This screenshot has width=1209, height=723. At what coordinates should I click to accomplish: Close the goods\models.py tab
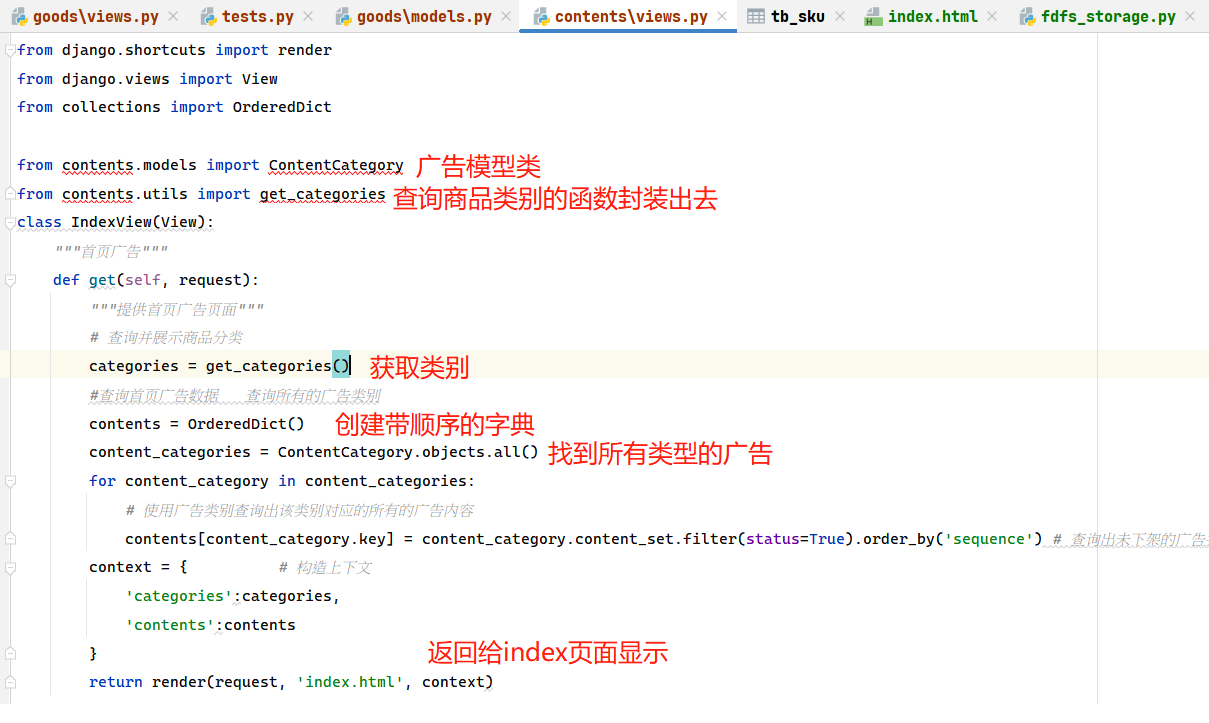506,16
